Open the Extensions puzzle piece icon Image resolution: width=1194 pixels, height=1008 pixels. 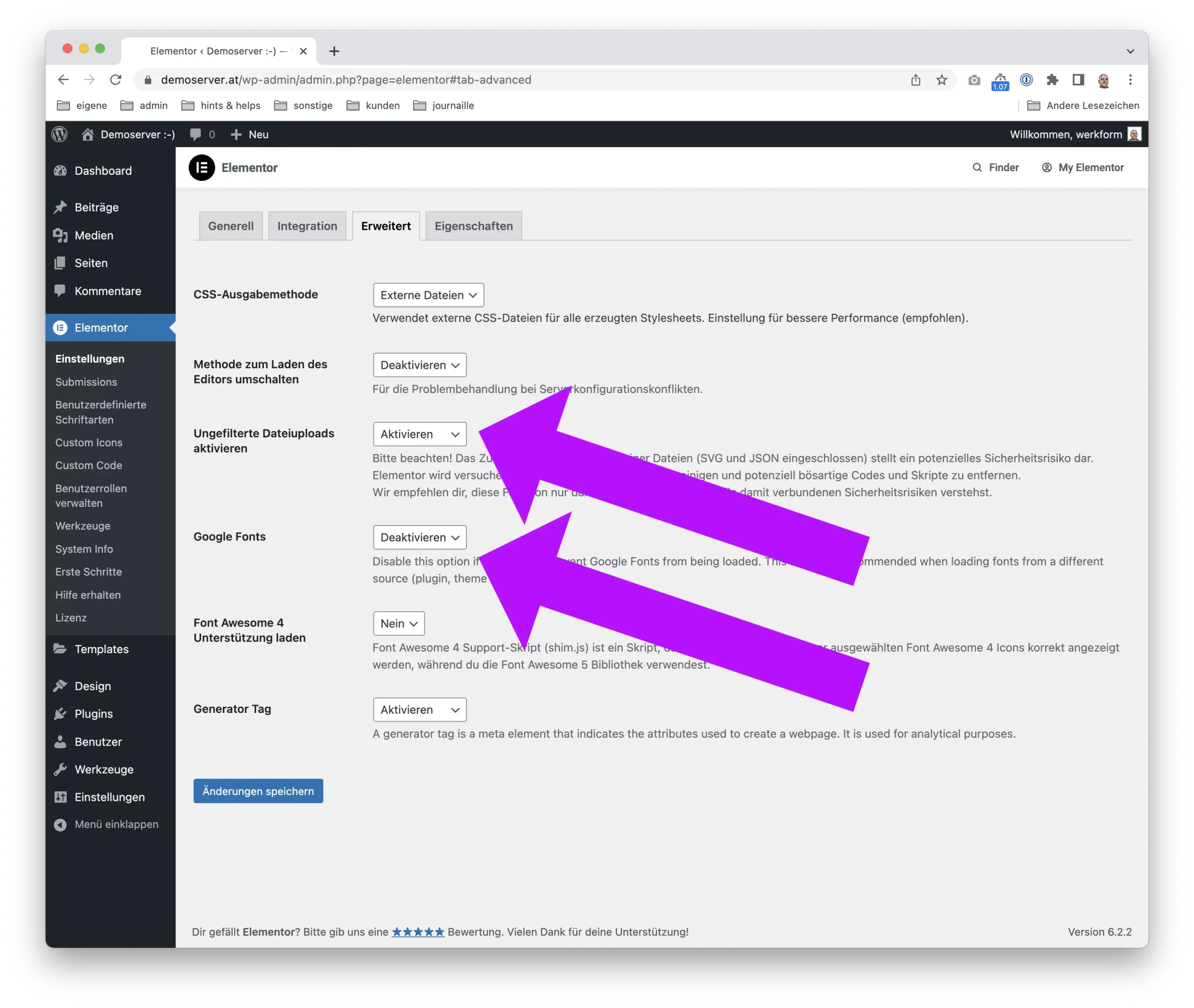[1052, 80]
